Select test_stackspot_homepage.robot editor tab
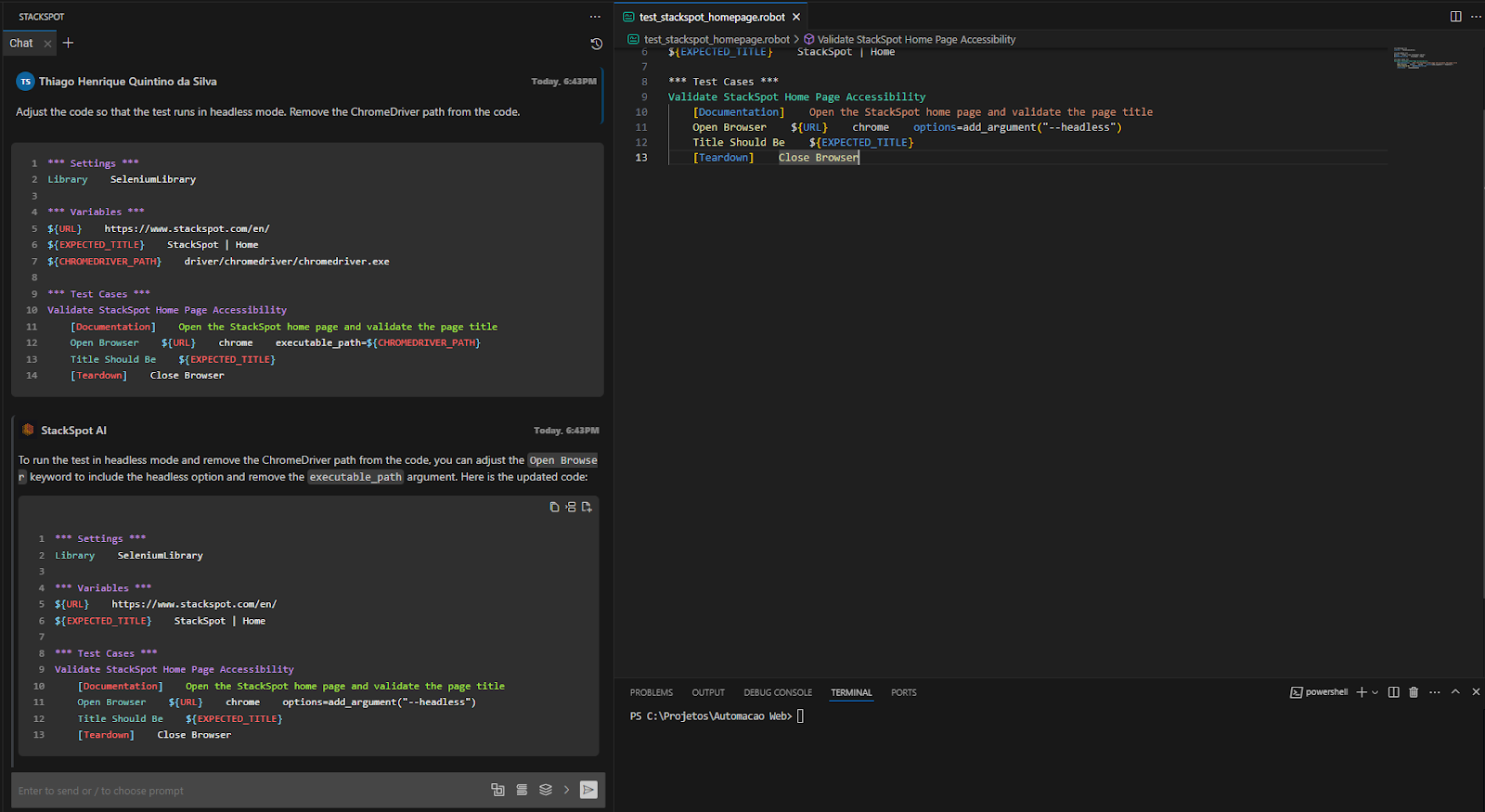This screenshot has width=1485, height=812. point(712,17)
